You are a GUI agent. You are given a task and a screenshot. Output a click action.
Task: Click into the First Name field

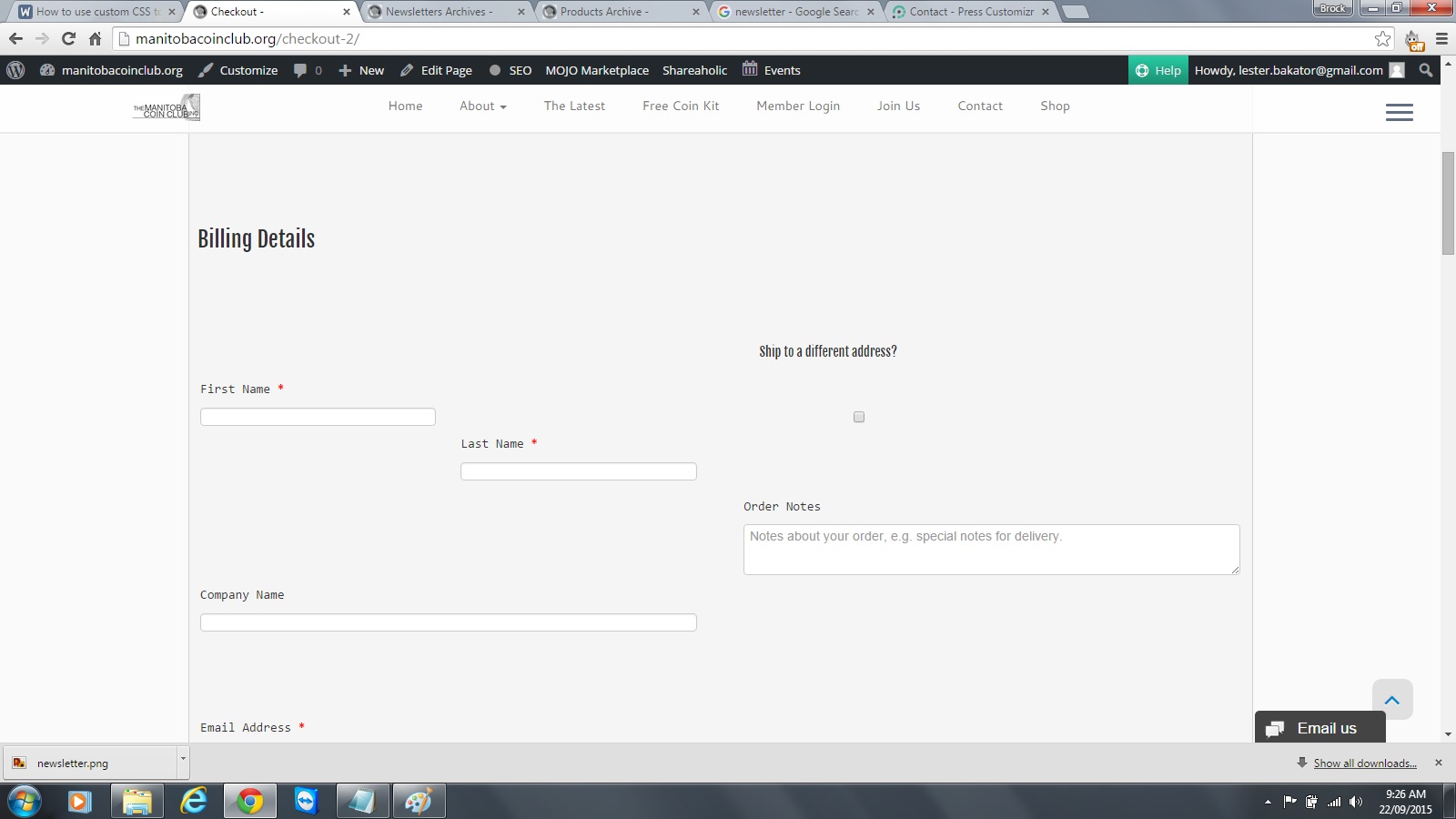318,417
